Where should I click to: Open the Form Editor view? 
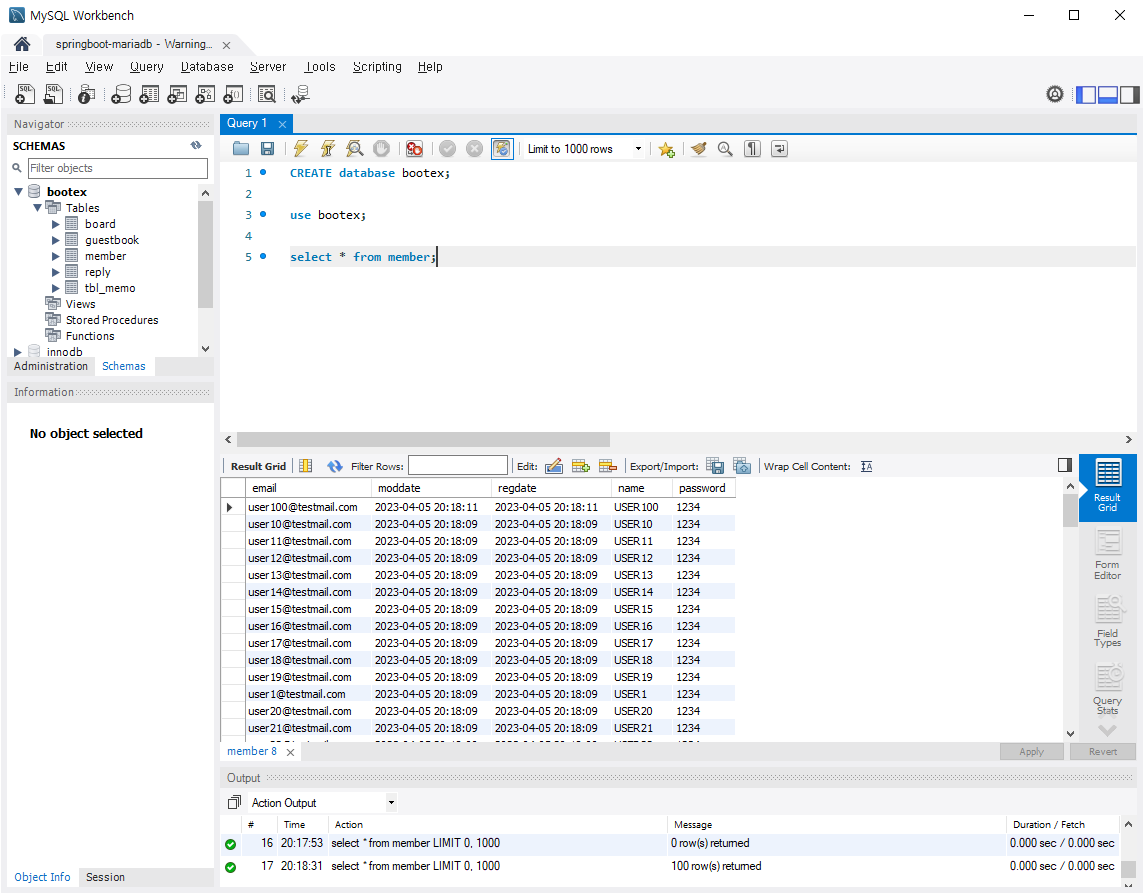[1107, 555]
